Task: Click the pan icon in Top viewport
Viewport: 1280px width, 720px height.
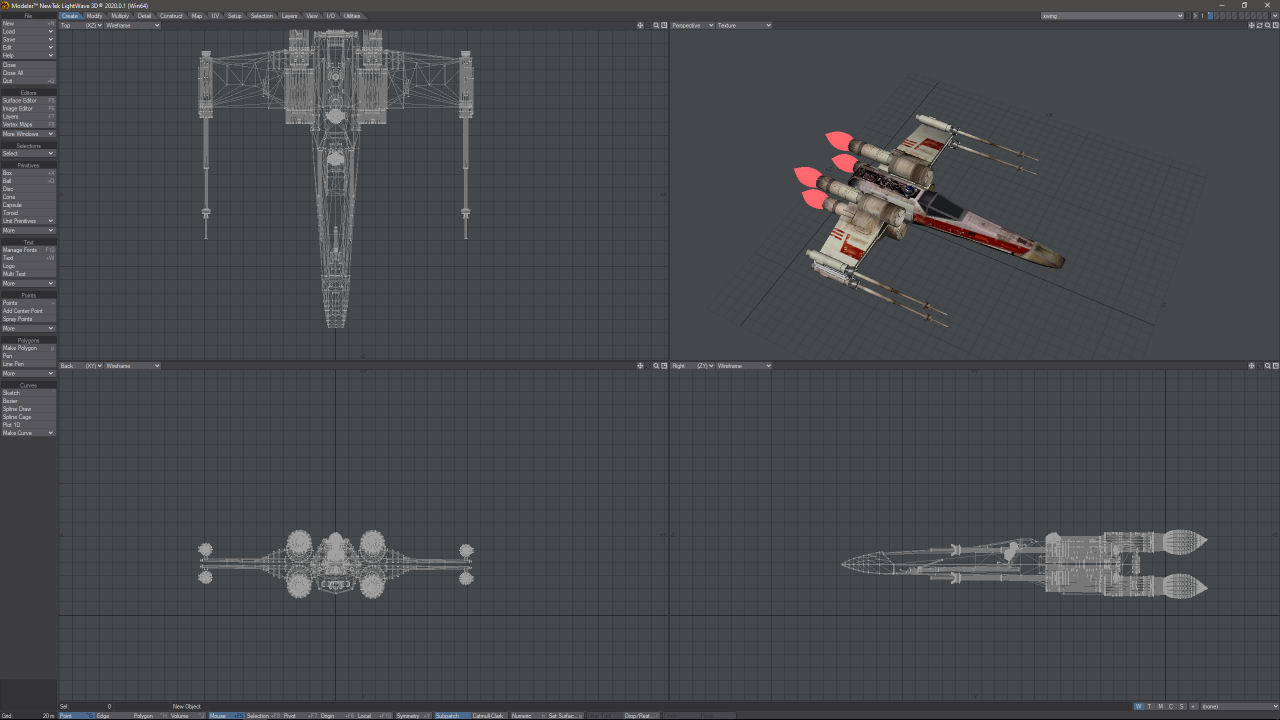Action: coord(640,25)
